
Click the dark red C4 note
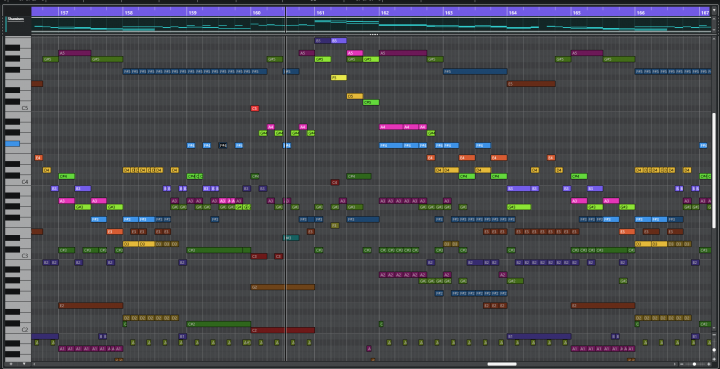click(x=335, y=182)
